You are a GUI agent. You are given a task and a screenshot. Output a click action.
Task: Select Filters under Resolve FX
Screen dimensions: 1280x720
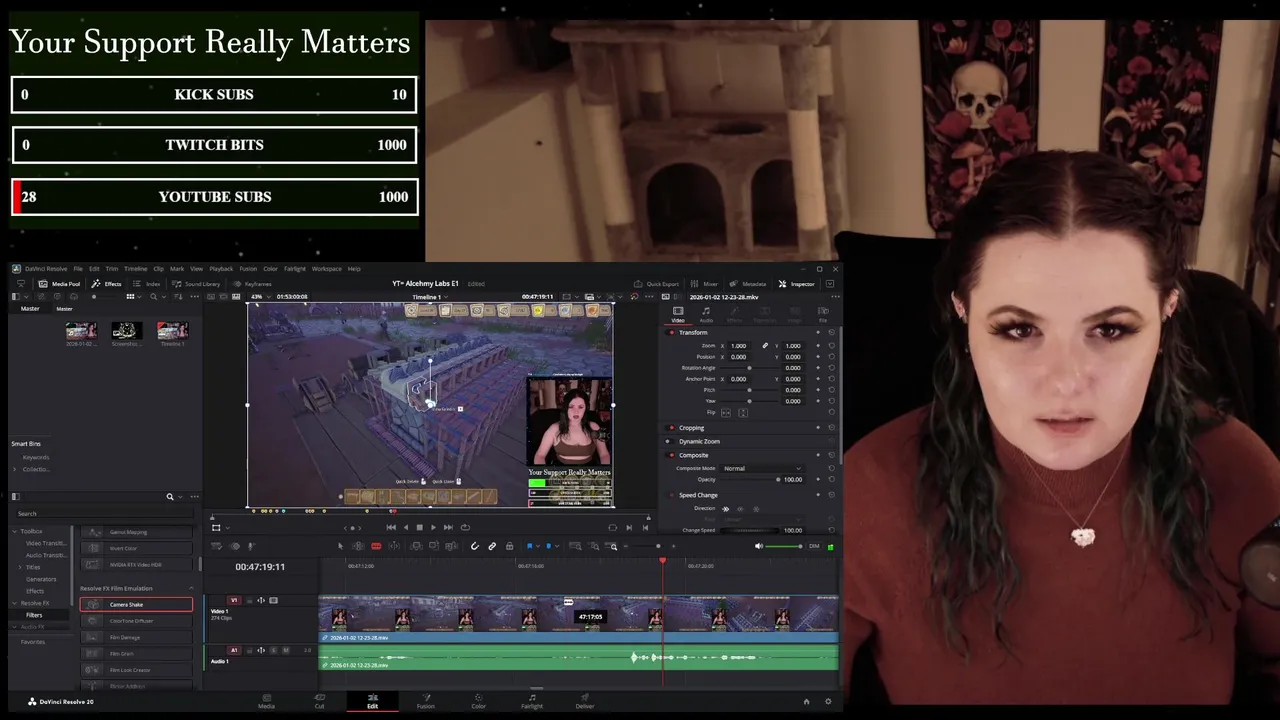tap(34, 615)
